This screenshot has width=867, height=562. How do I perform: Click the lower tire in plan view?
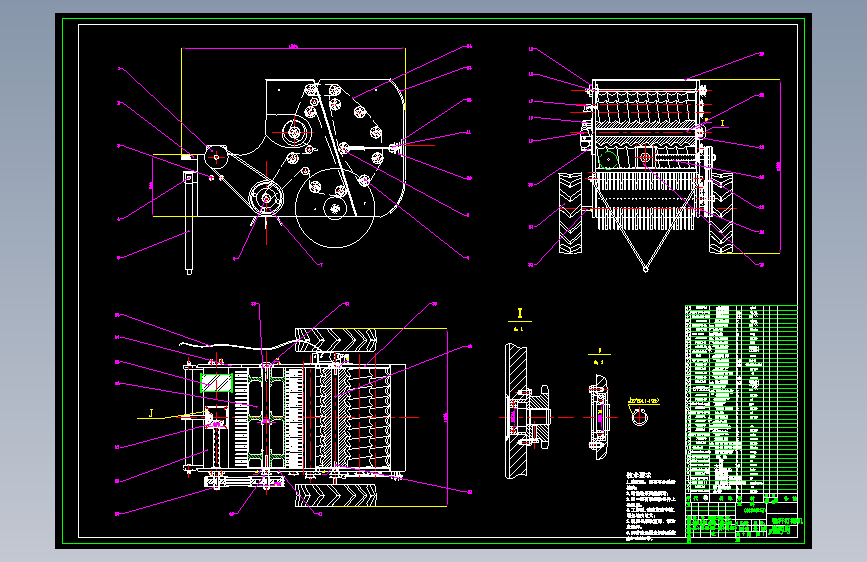click(336, 495)
